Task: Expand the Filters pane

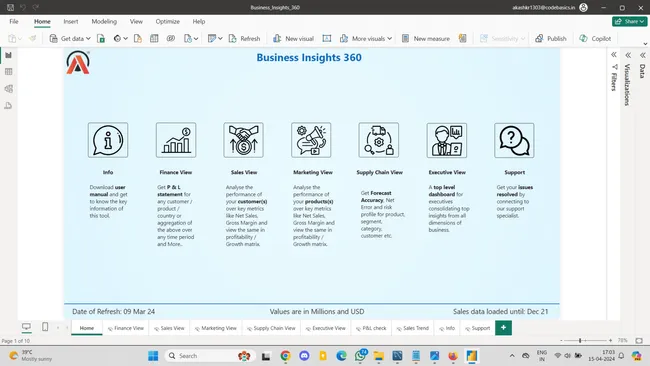Action: tap(614, 55)
